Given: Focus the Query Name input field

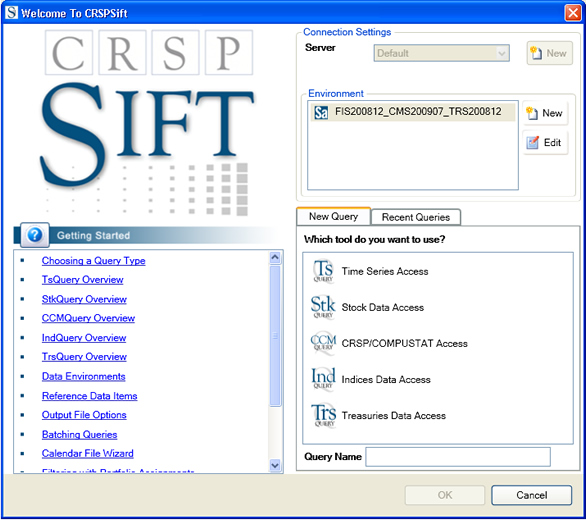Looking at the screenshot, I should click(x=458, y=456).
